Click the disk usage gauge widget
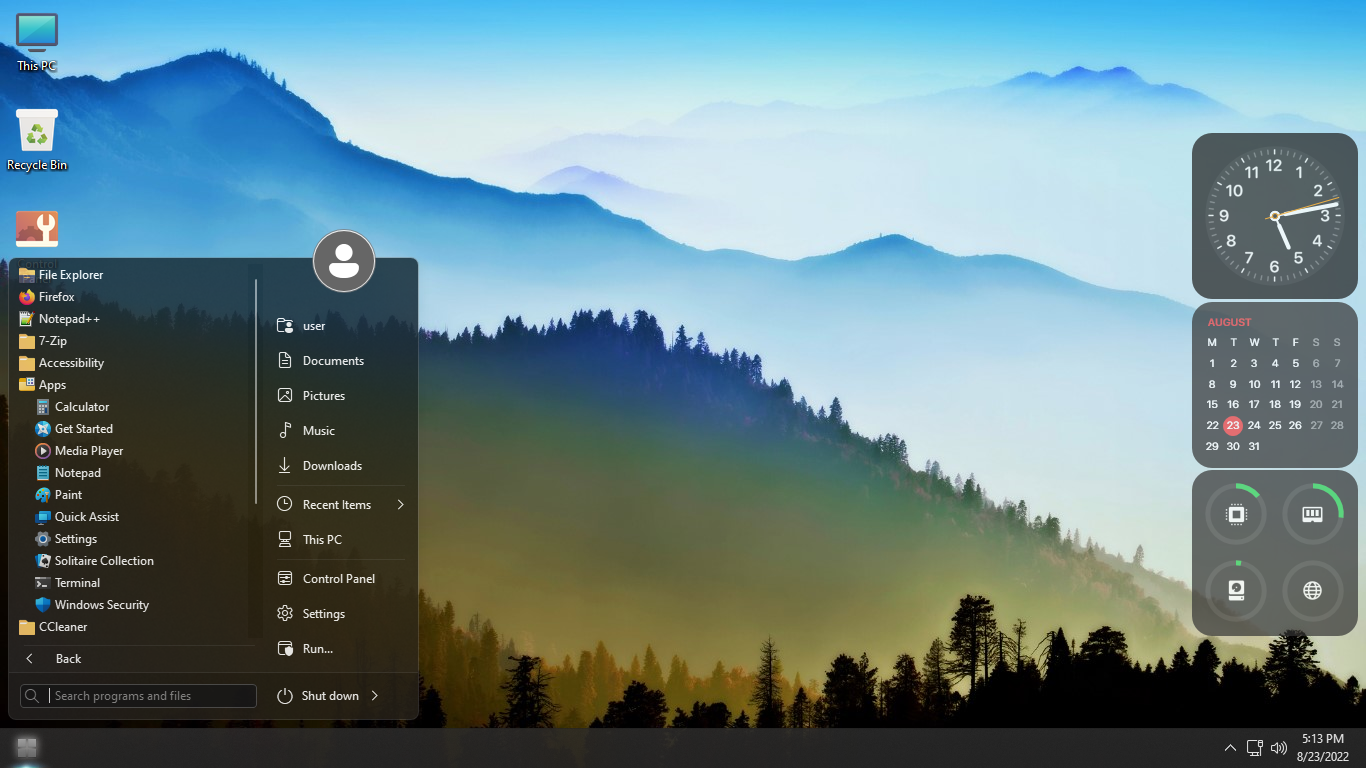This screenshot has width=1366, height=768. 1237,590
